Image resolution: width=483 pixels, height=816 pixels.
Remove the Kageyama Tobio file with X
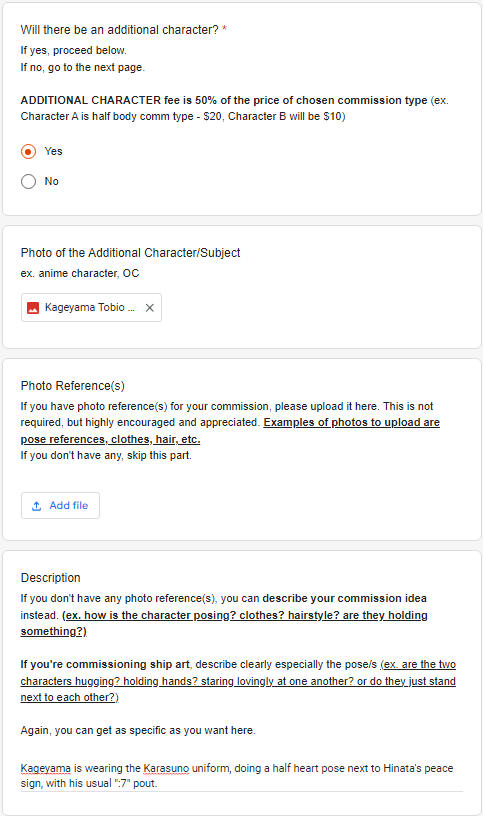click(149, 308)
